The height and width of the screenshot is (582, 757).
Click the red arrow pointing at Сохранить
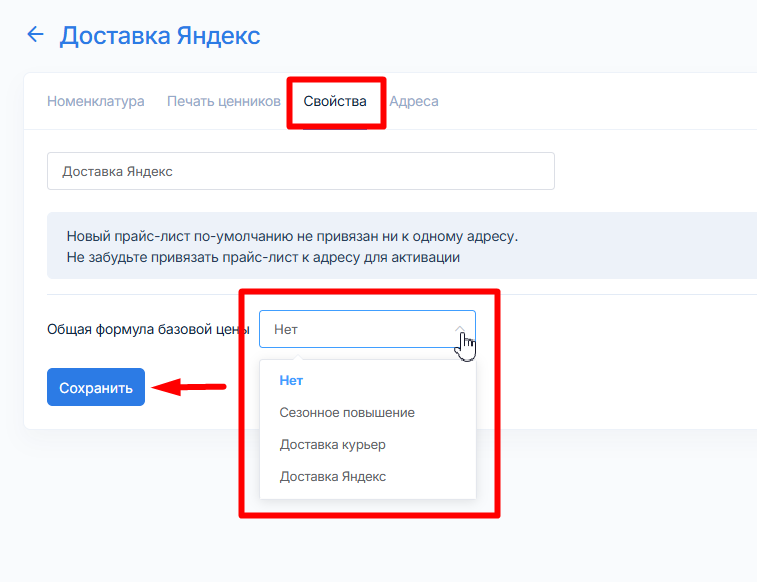pyautogui.click(x=193, y=387)
